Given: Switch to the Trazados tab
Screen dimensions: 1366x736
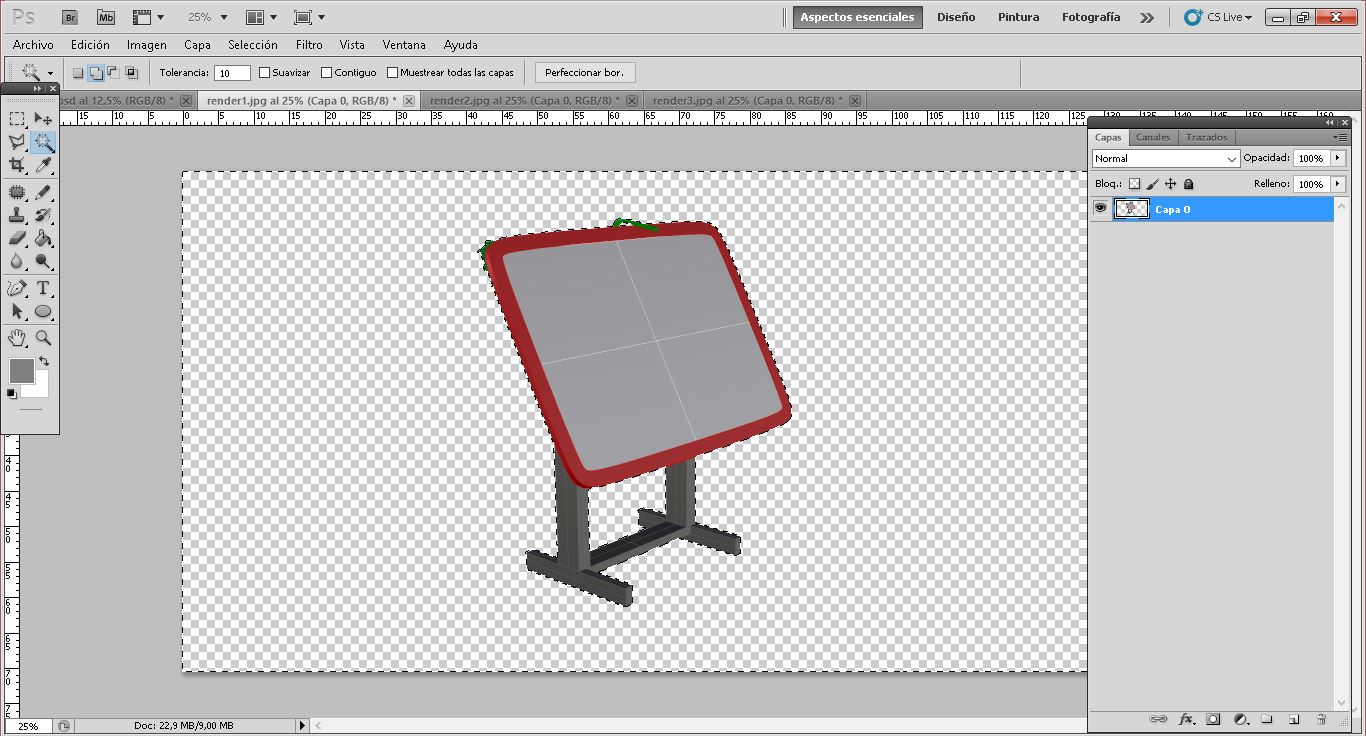Looking at the screenshot, I should [x=1206, y=137].
